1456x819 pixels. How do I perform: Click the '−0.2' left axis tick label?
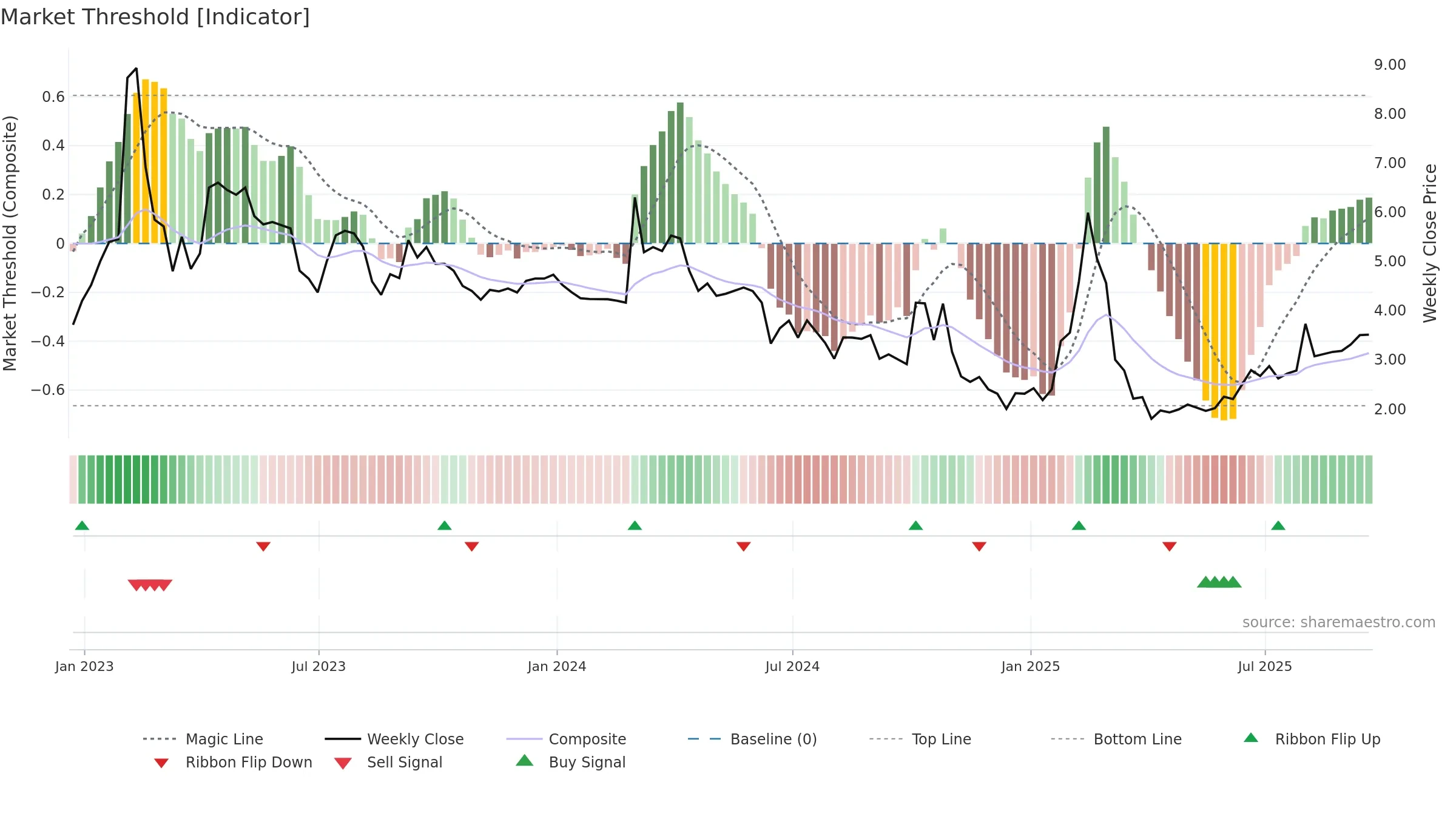(48, 292)
